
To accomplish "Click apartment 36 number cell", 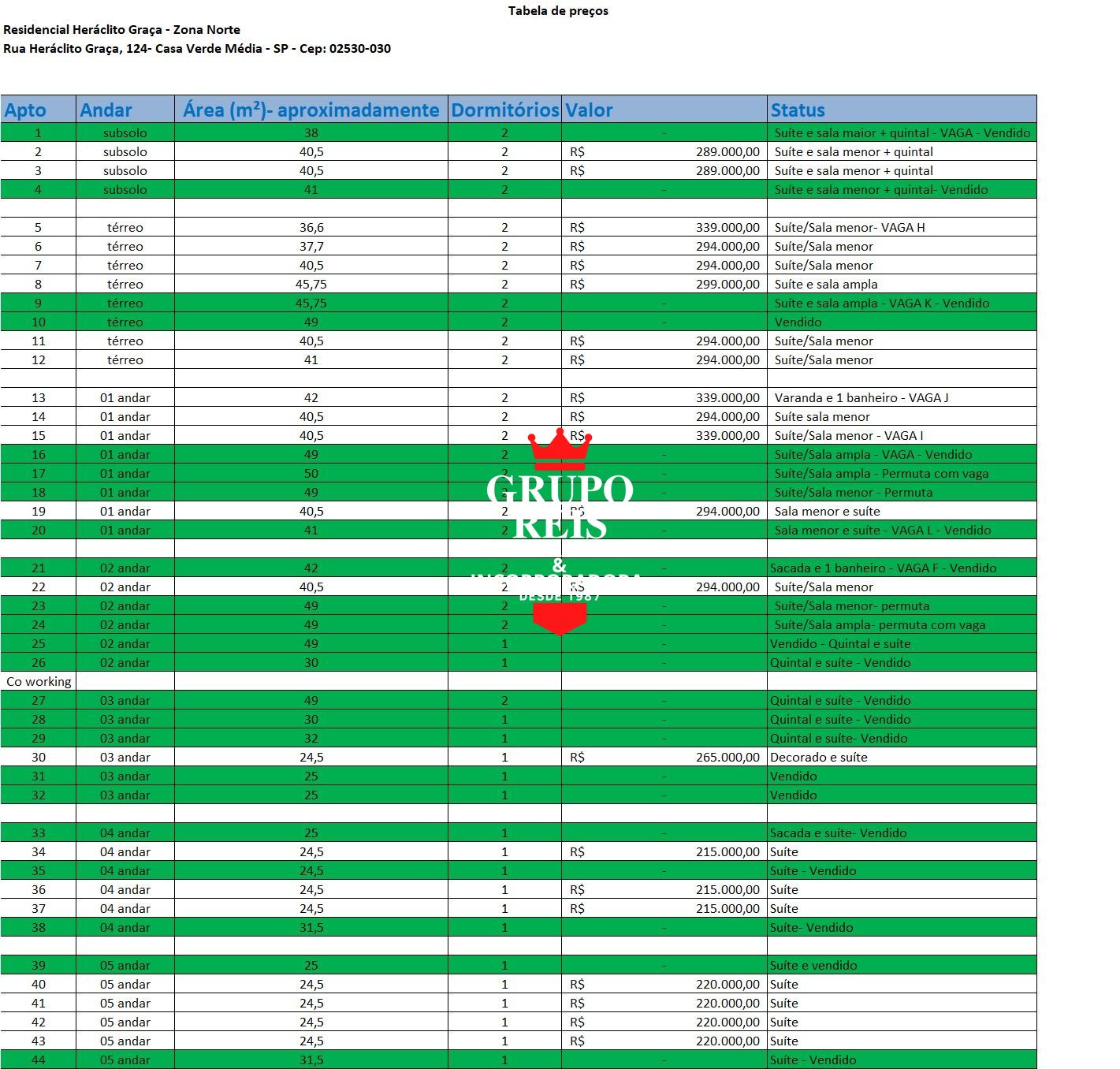I will click(38, 890).
